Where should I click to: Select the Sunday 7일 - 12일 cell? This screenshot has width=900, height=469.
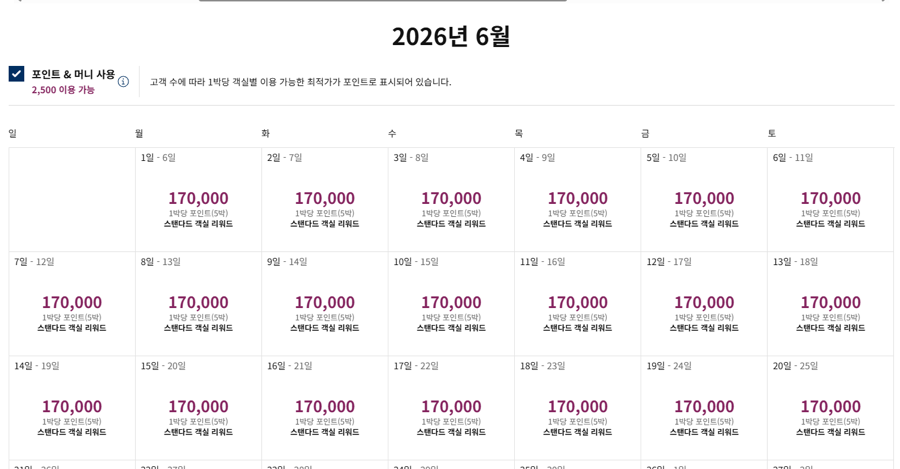72,304
